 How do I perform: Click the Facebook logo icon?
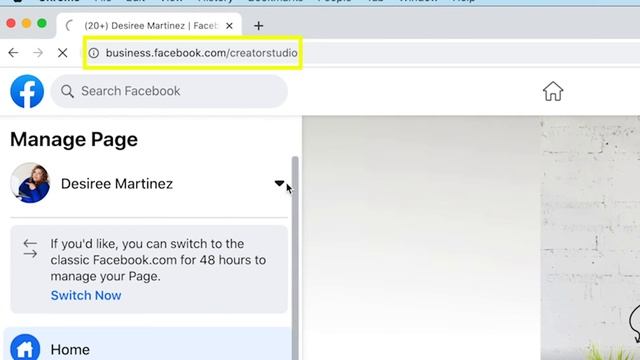pos(27,91)
